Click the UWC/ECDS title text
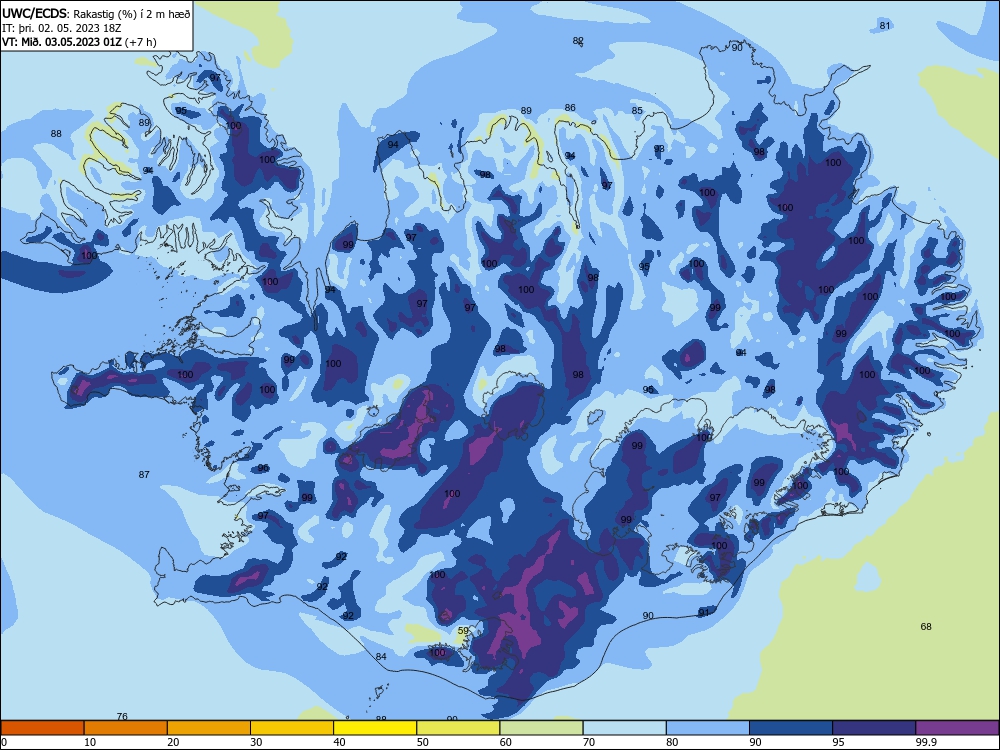Viewport: 1000px width, 750px height. pos(34,13)
